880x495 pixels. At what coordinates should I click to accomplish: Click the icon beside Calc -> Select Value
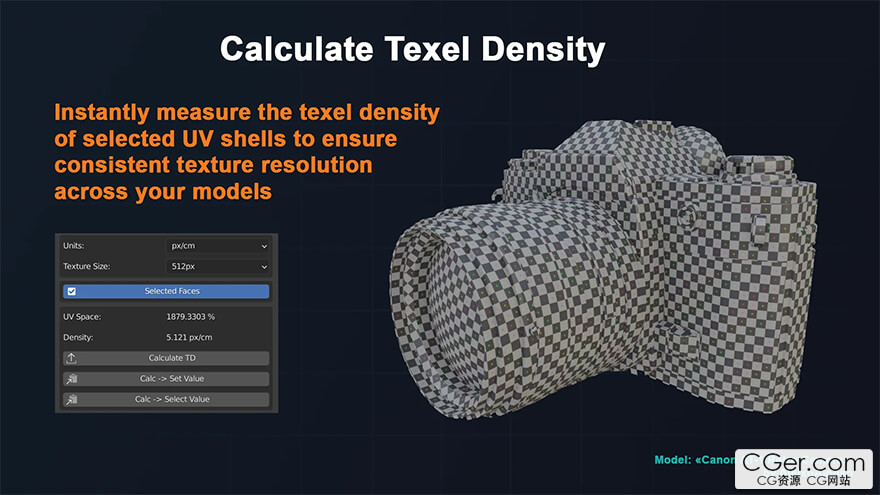71,399
